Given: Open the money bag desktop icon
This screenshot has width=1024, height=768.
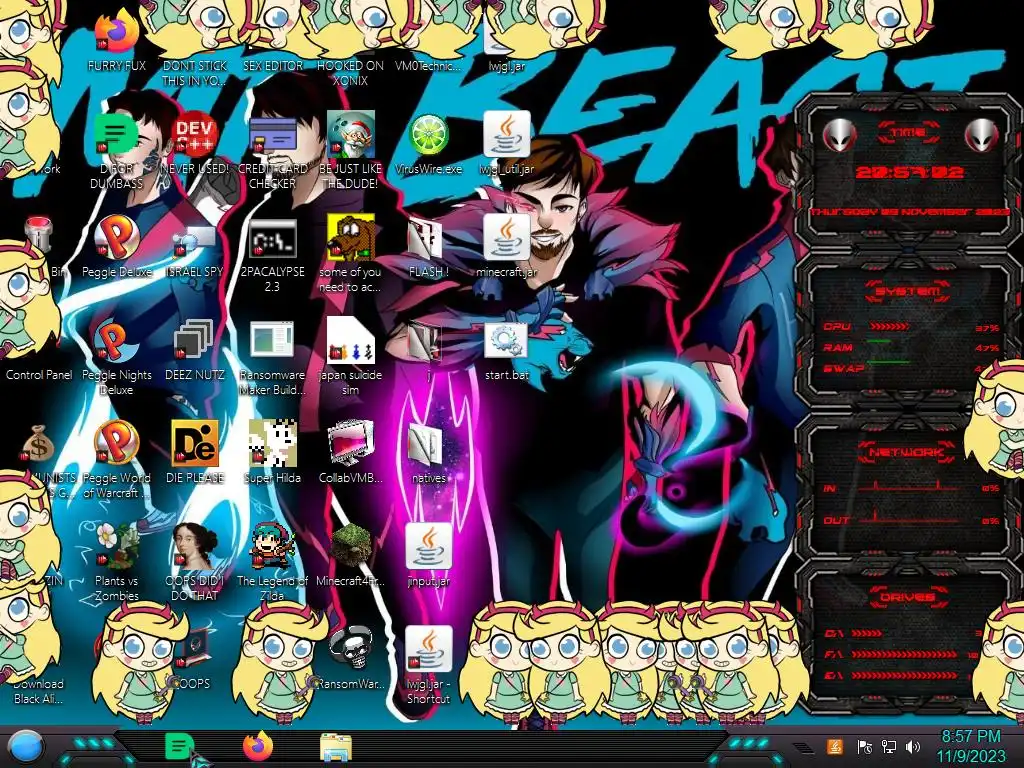Looking at the screenshot, I should [38, 444].
